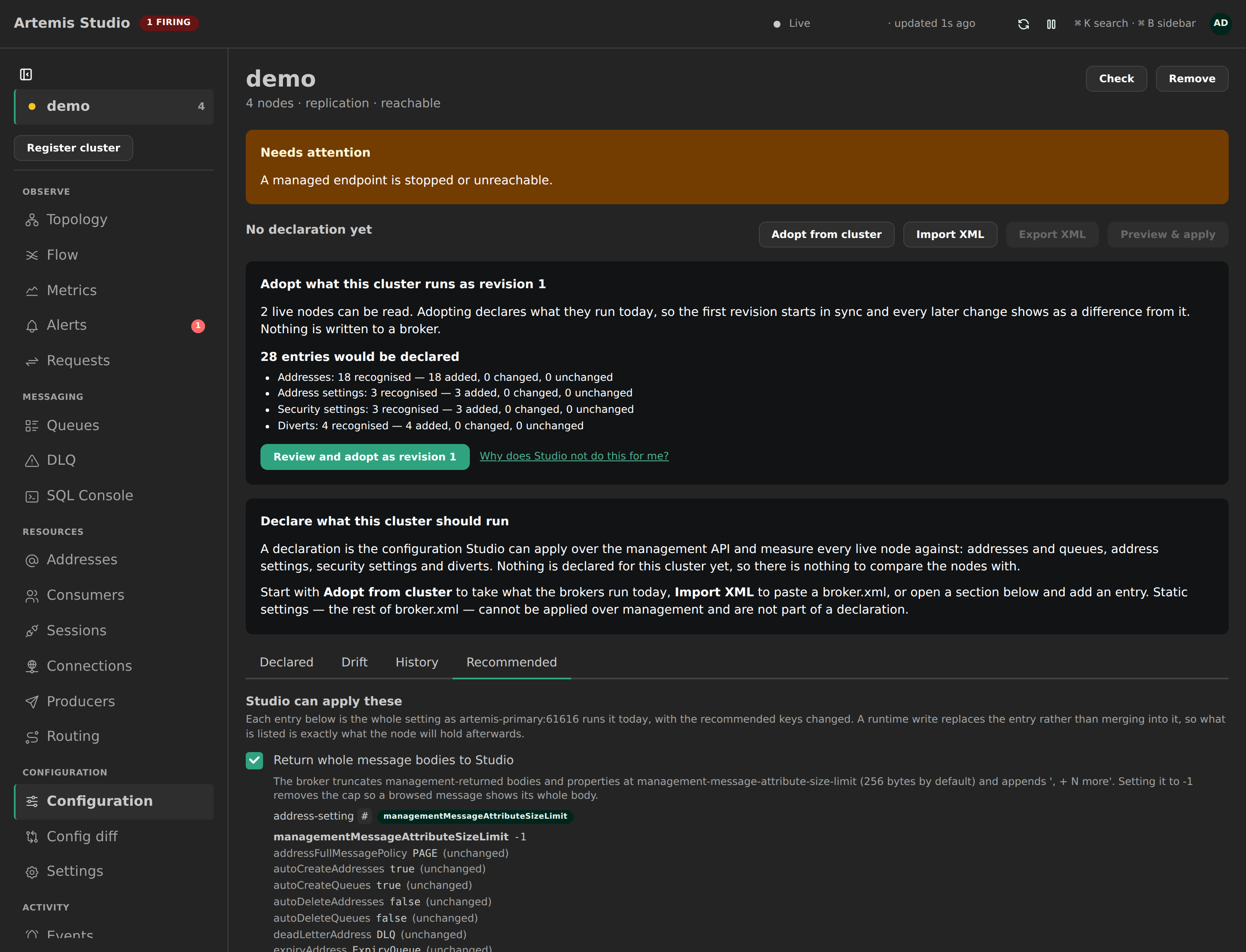This screenshot has width=1246, height=952.
Task: Click Preview & apply button
Action: point(1167,235)
